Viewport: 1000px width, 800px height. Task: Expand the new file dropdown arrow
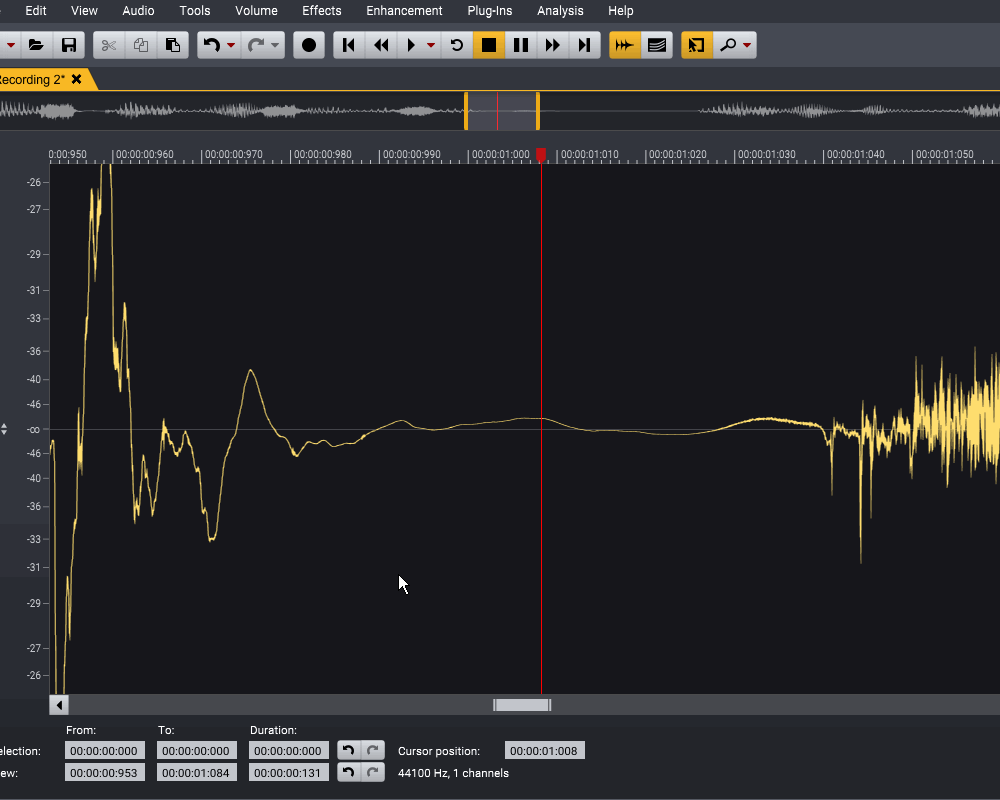click(x=11, y=45)
